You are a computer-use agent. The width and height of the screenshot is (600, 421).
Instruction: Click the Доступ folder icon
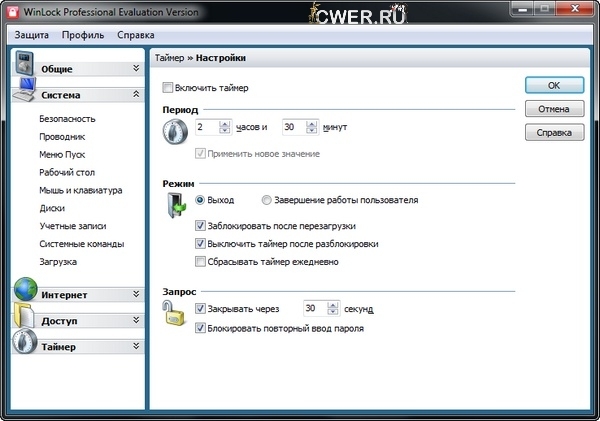tap(24, 320)
